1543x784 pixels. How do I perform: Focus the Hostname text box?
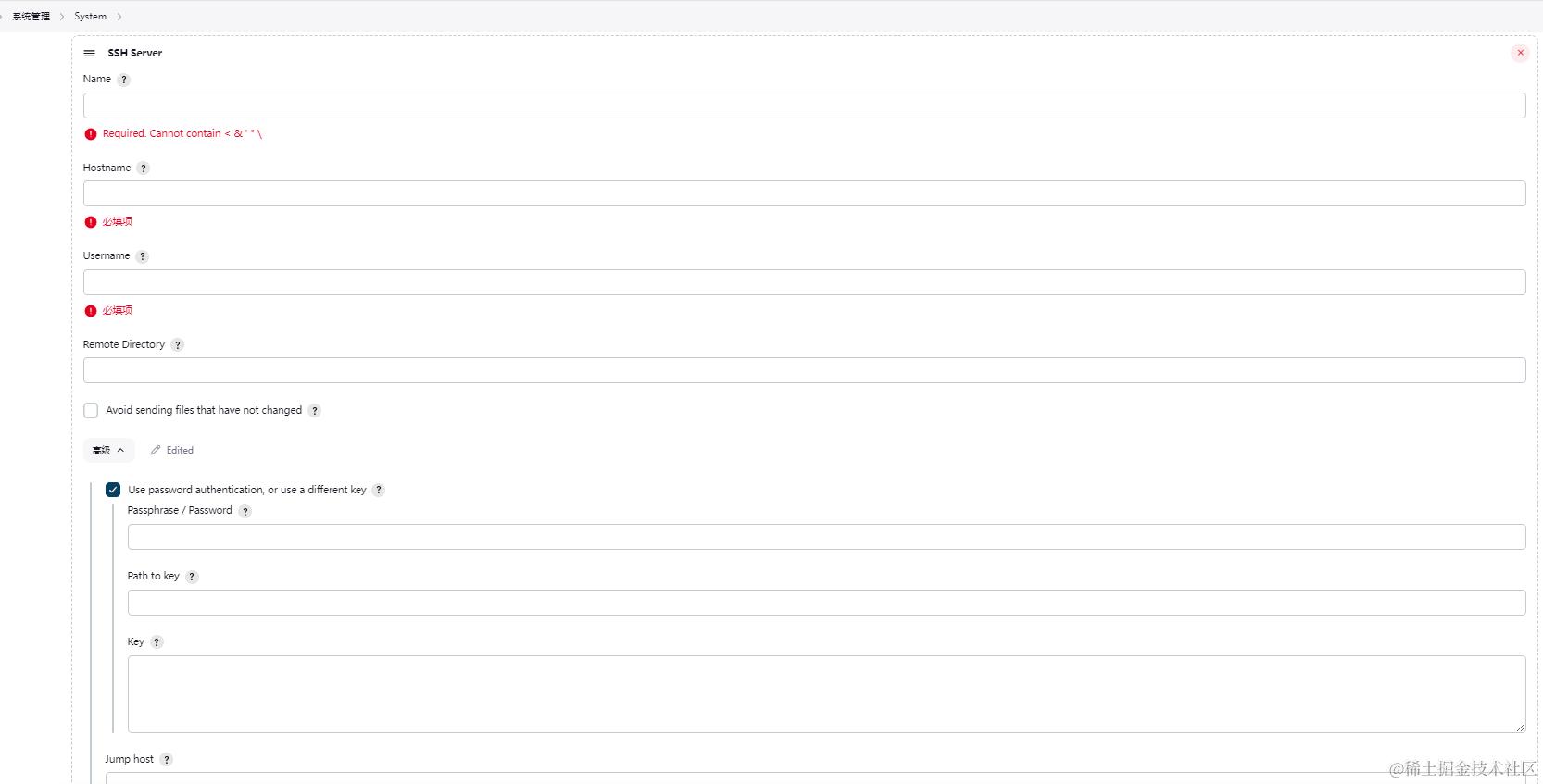804,193
